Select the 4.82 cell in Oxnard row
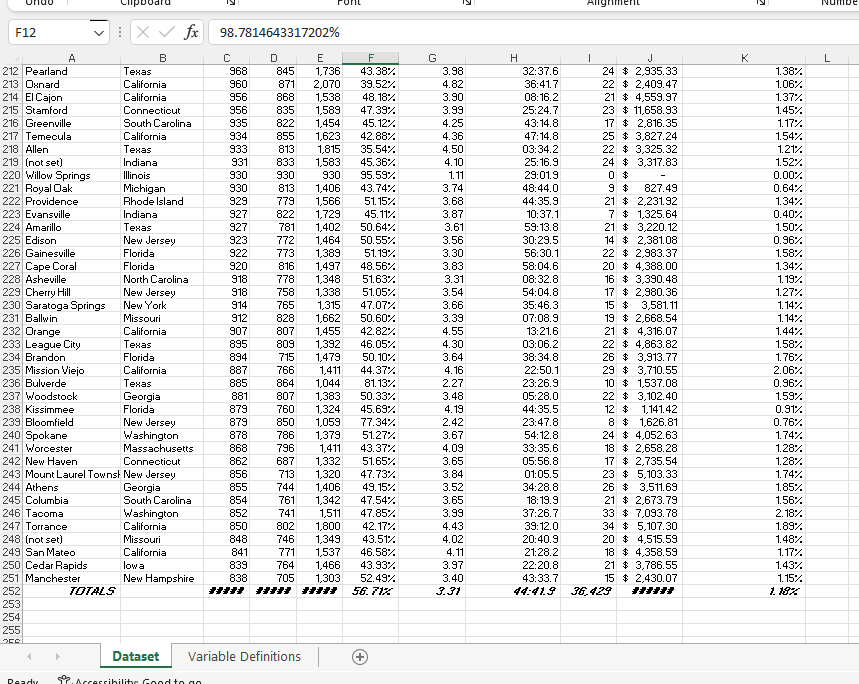Screen dimensions: 859x684 point(432,84)
